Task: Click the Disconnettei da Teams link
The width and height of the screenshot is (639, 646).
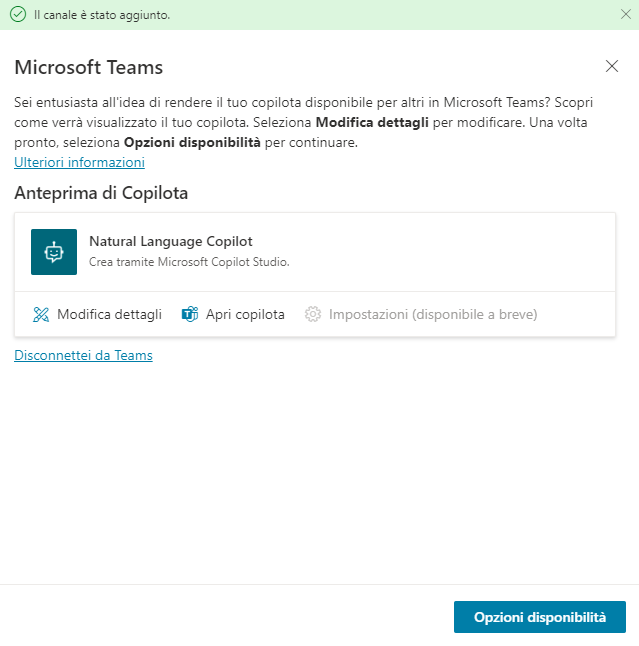Action: (x=83, y=355)
